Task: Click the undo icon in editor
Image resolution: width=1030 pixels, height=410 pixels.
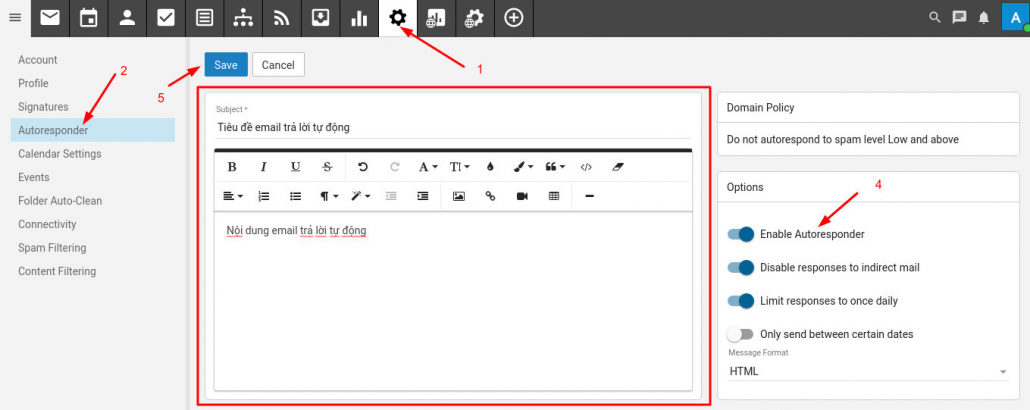Action: click(363, 167)
